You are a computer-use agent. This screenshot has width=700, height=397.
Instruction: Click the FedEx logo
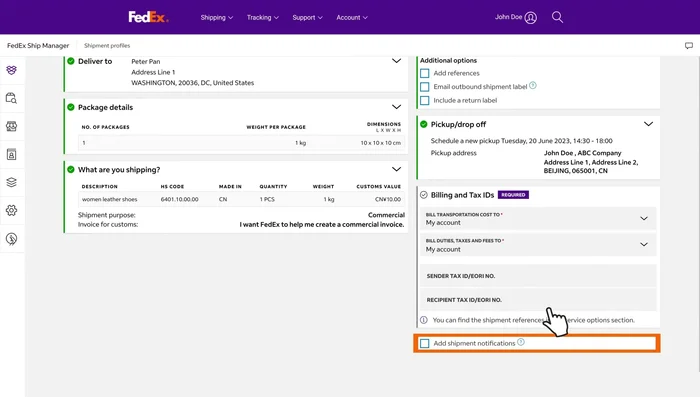click(148, 17)
